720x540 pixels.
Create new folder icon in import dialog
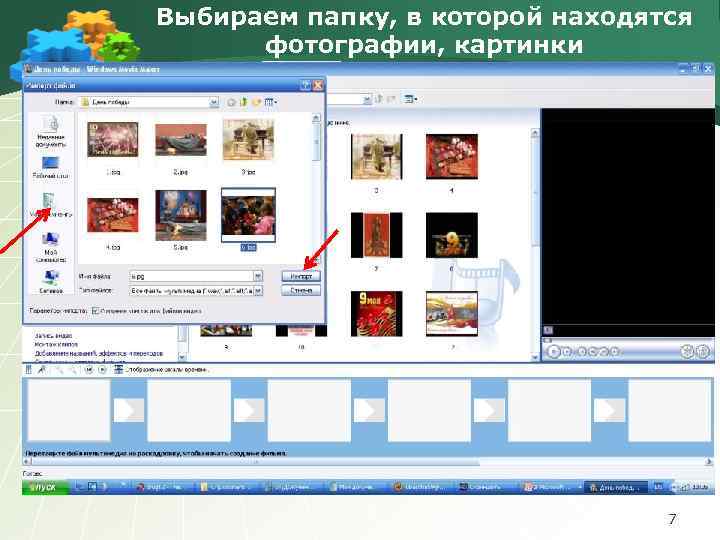tap(256, 102)
